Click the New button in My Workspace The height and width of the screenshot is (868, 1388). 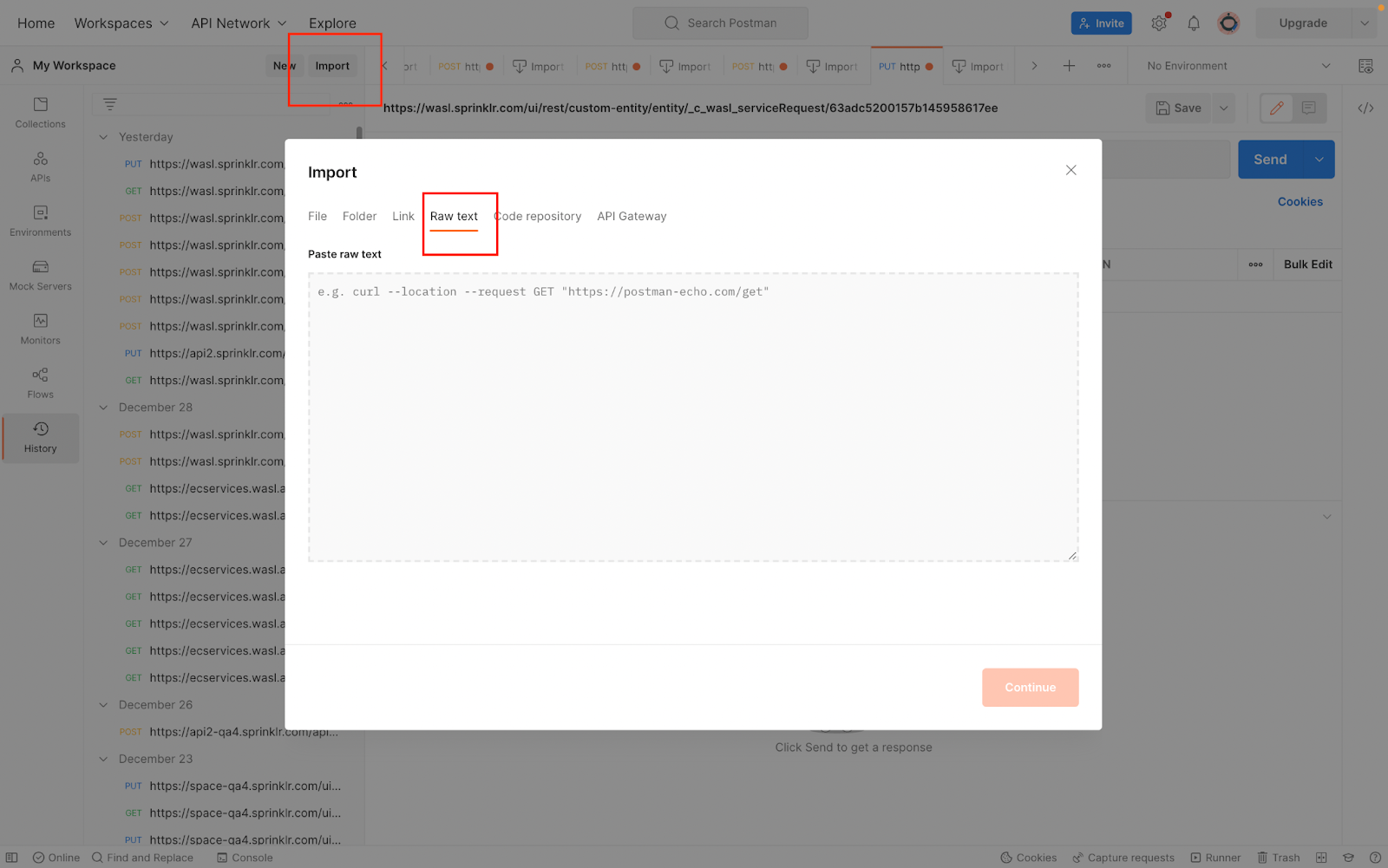tap(285, 66)
